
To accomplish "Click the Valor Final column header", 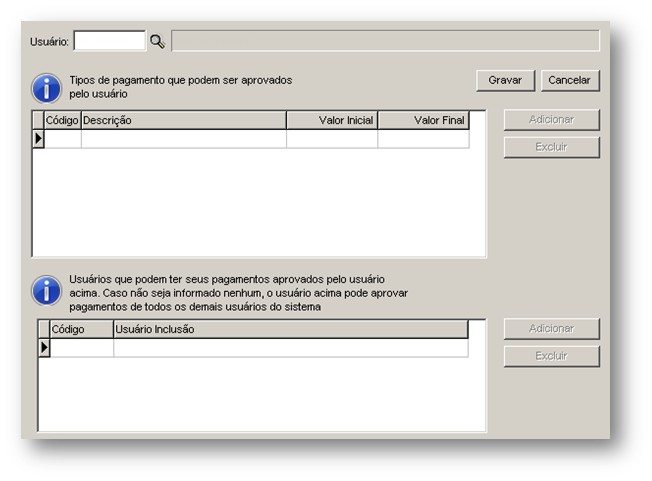I will pos(424,121).
